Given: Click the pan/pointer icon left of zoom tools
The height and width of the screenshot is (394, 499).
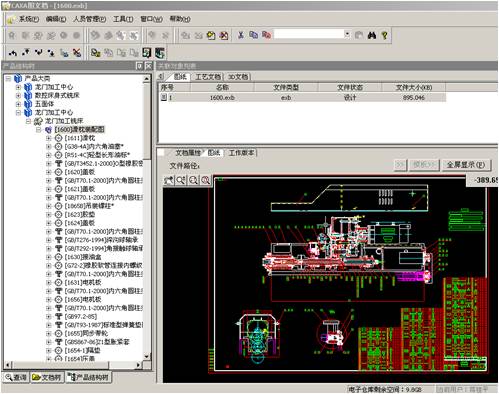Looking at the screenshot, I should coord(169,180).
